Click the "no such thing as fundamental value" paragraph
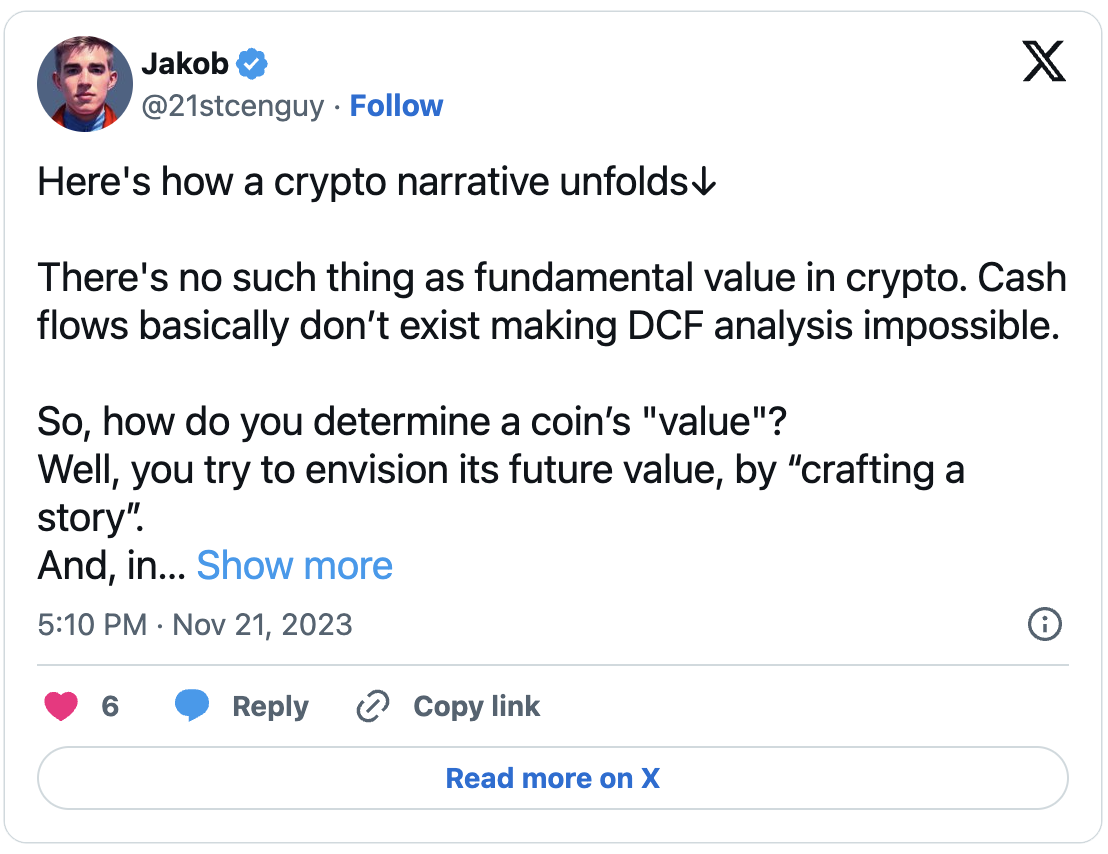Image resolution: width=1108 pixels, height=854 pixels. click(551, 303)
